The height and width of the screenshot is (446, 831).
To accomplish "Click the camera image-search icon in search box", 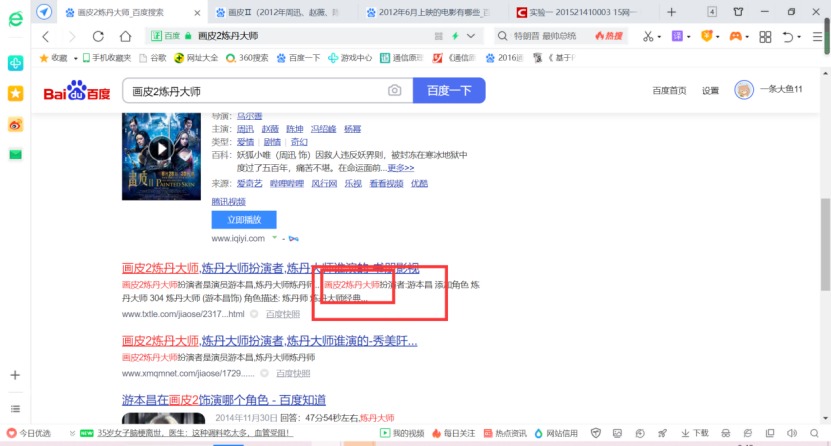I will click(394, 91).
